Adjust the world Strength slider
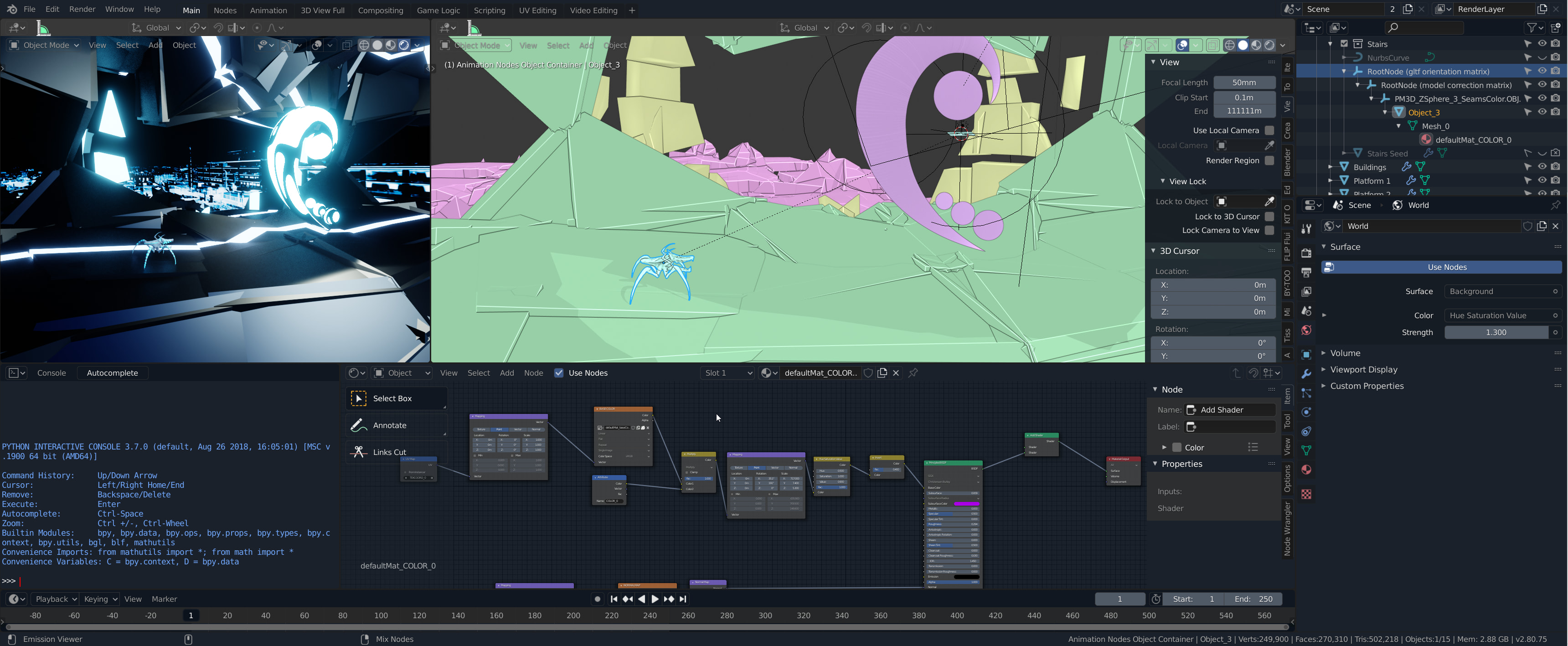Image resolution: width=1568 pixels, height=646 pixels. pyautogui.click(x=1496, y=332)
